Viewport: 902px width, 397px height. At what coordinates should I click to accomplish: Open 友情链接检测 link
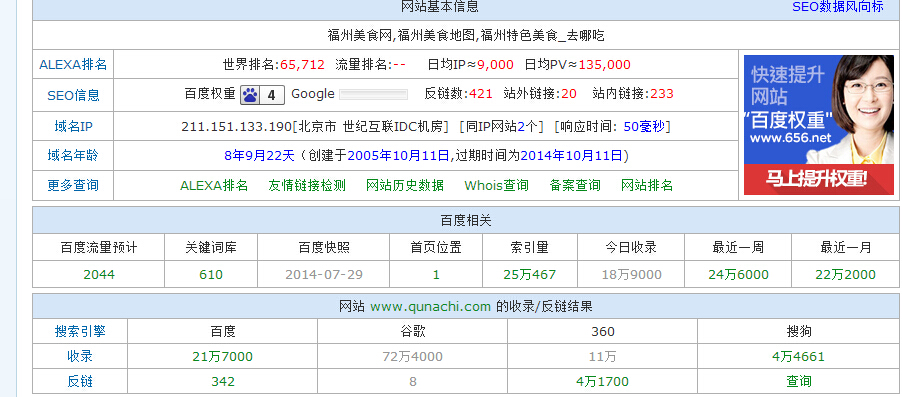point(307,185)
